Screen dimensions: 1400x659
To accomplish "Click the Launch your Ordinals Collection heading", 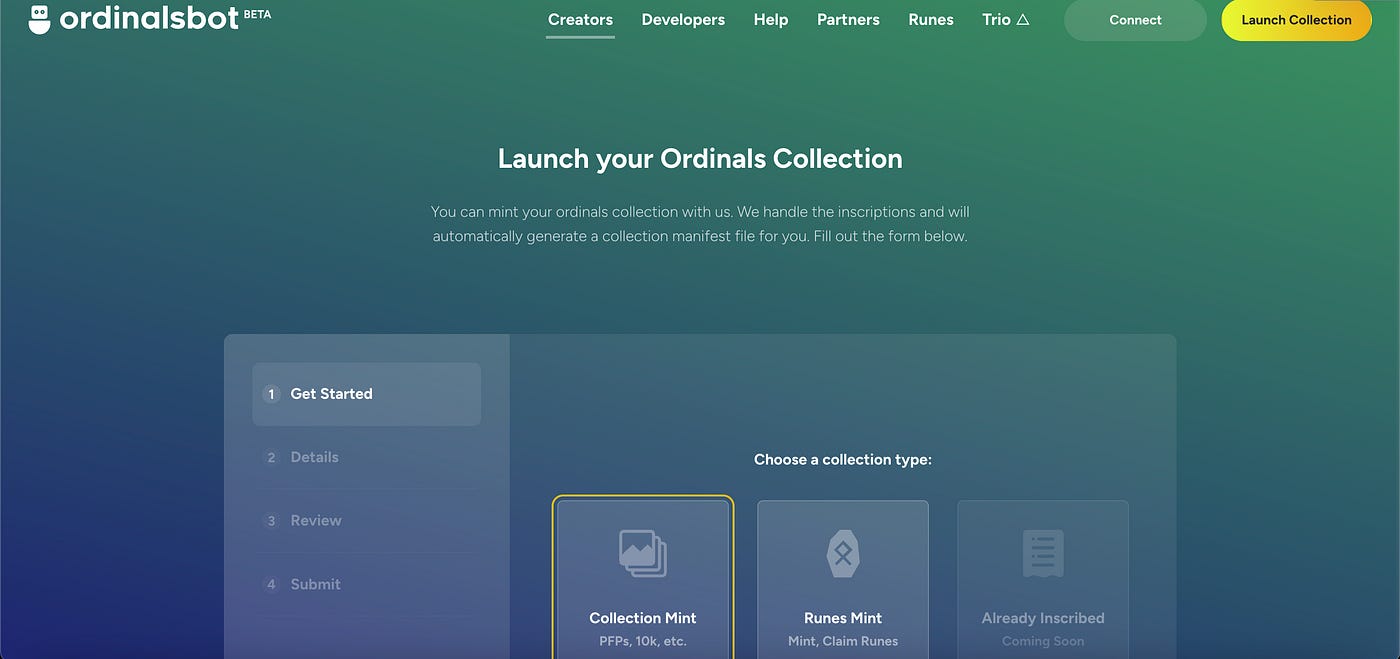I will tap(700, 159).
